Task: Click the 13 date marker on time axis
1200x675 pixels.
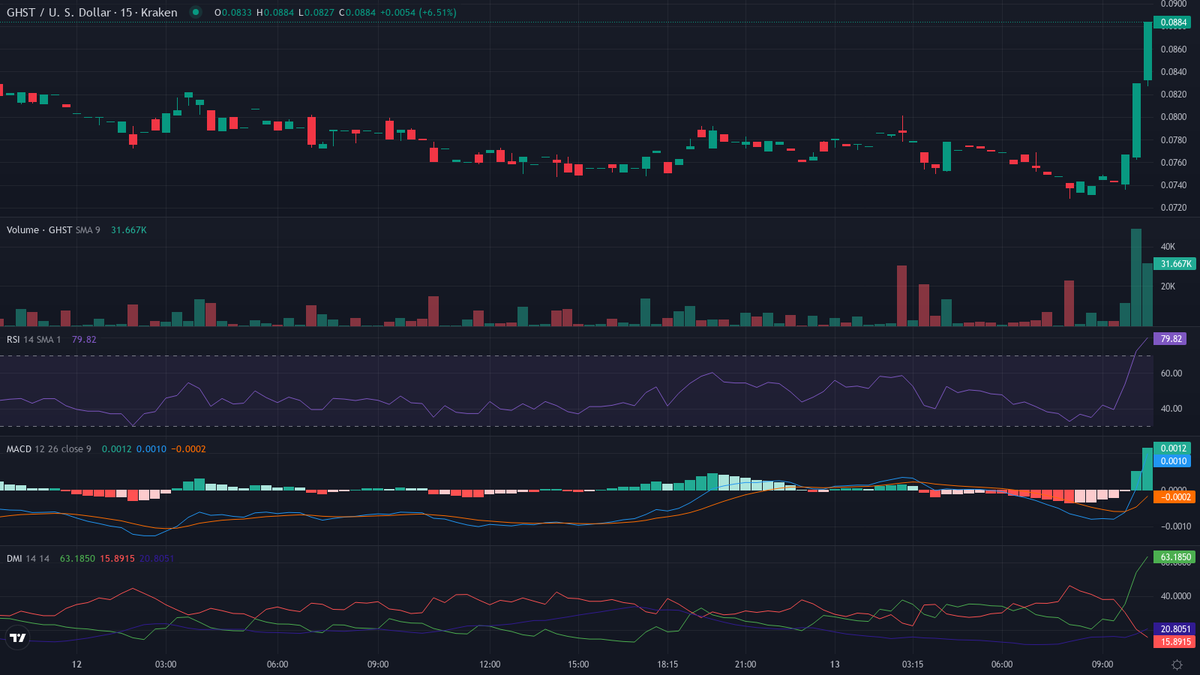Action: pyautogui.click(x=834, y=664)
